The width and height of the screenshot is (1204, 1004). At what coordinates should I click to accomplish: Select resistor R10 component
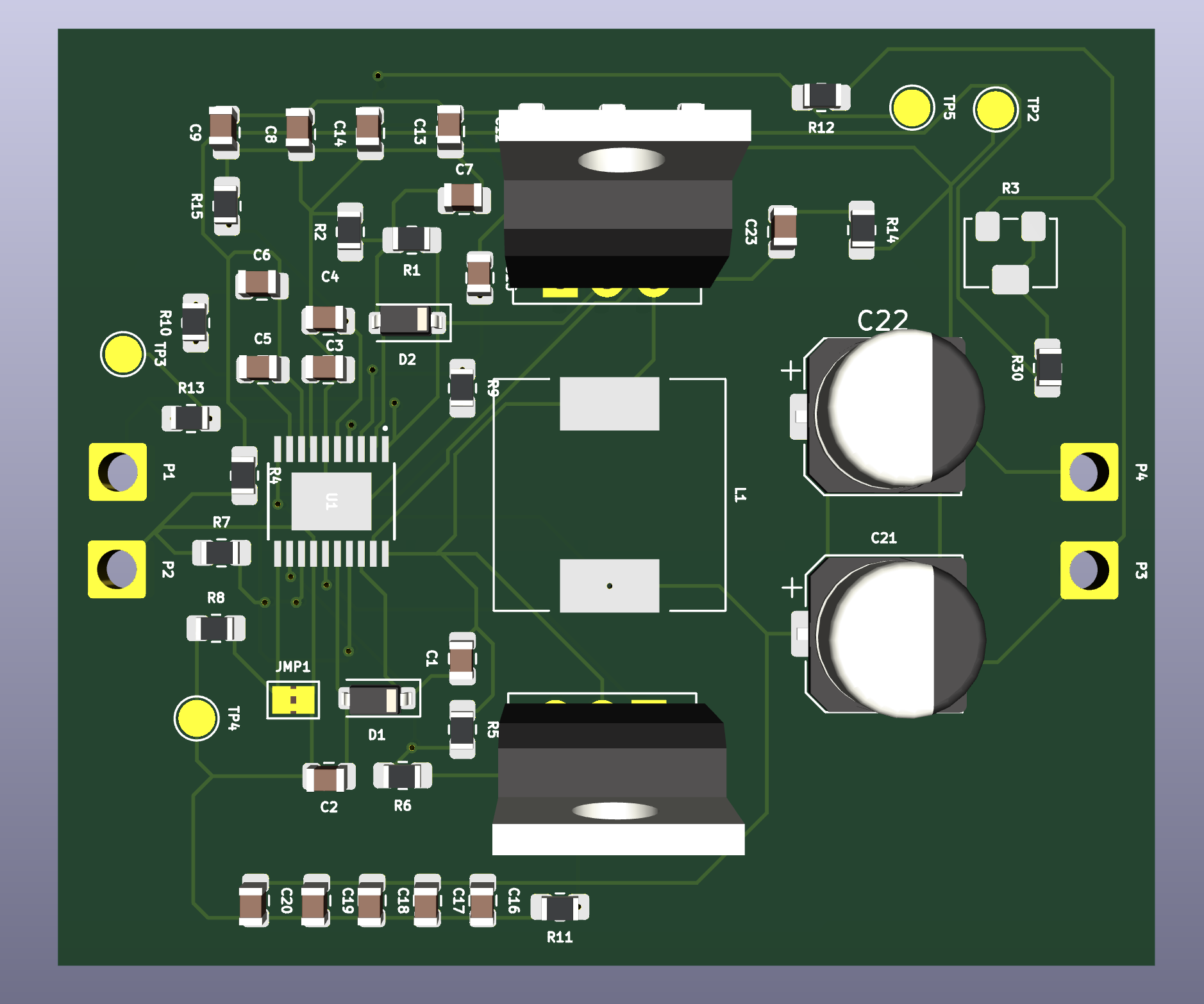pos(196,323)
